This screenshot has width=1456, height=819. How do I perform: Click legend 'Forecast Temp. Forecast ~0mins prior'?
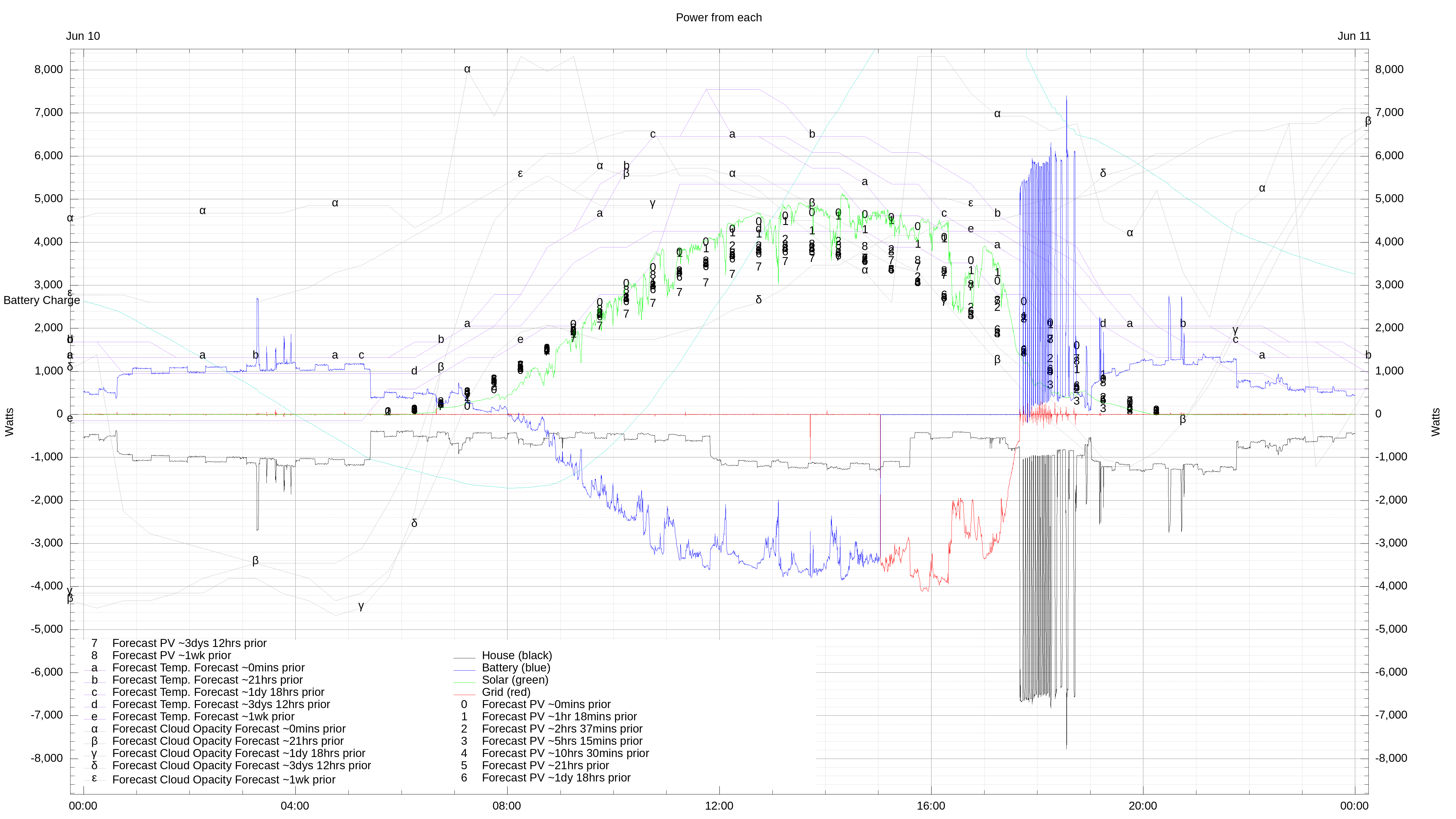pyautogui.click(x=208, y=667)
